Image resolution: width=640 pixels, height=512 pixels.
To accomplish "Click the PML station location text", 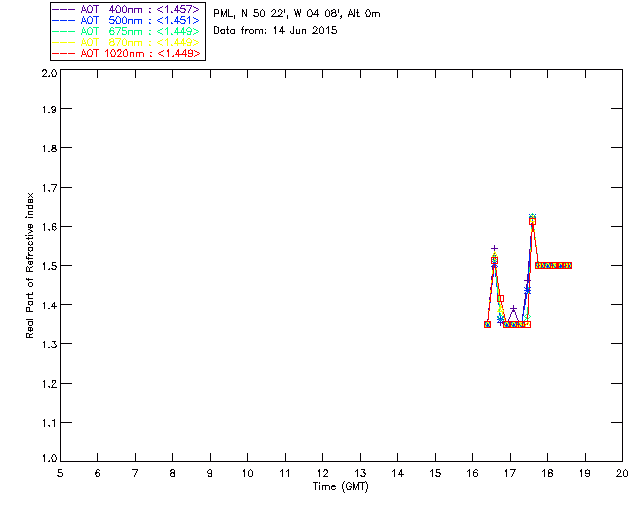I will pyautogui.click(x=297, y=13).
